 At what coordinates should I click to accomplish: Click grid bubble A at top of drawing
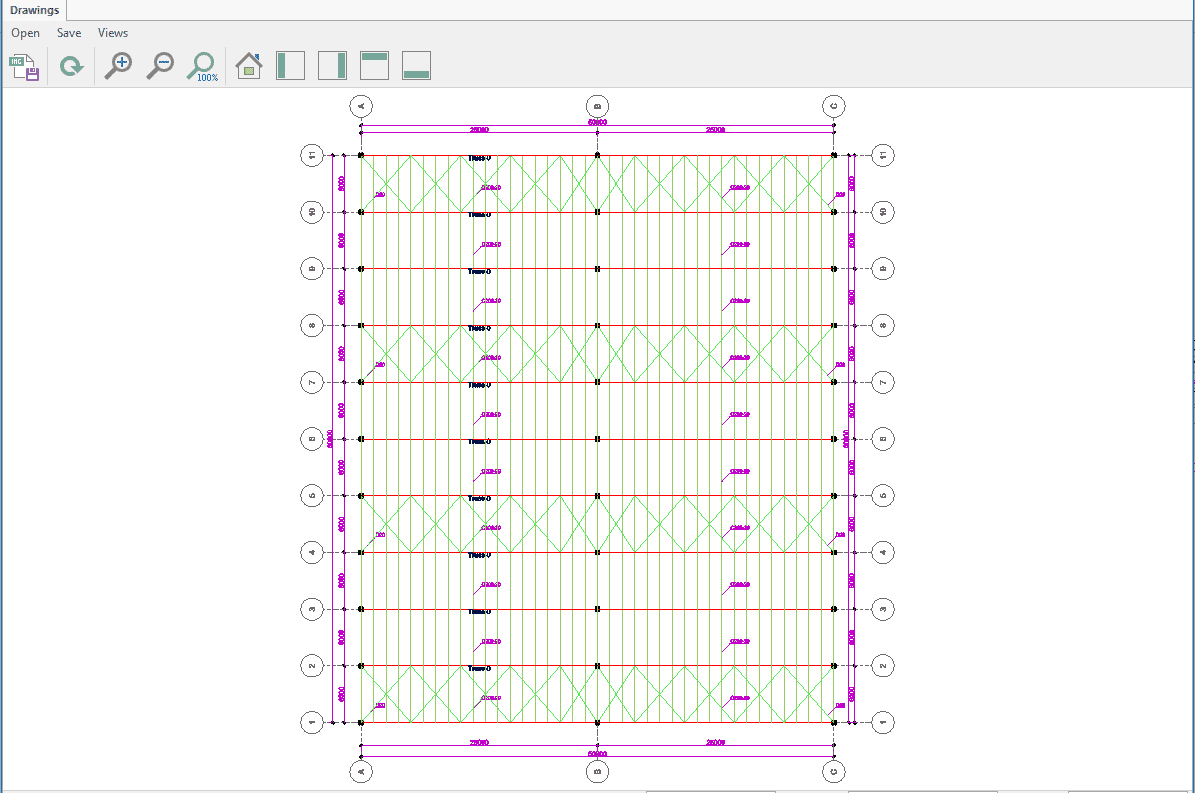361,106
